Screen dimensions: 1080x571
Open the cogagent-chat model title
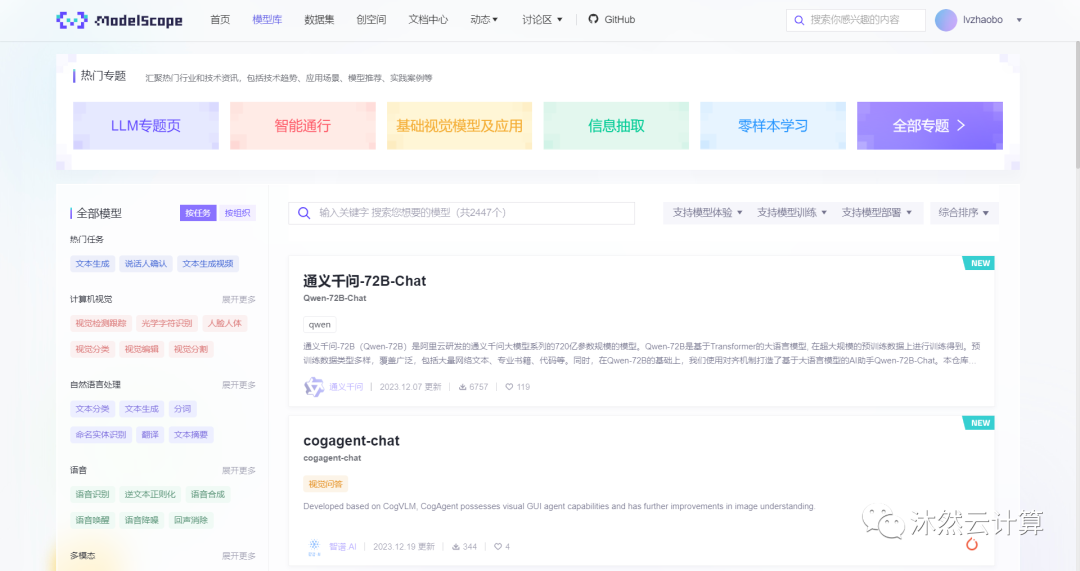click(351, 441)
